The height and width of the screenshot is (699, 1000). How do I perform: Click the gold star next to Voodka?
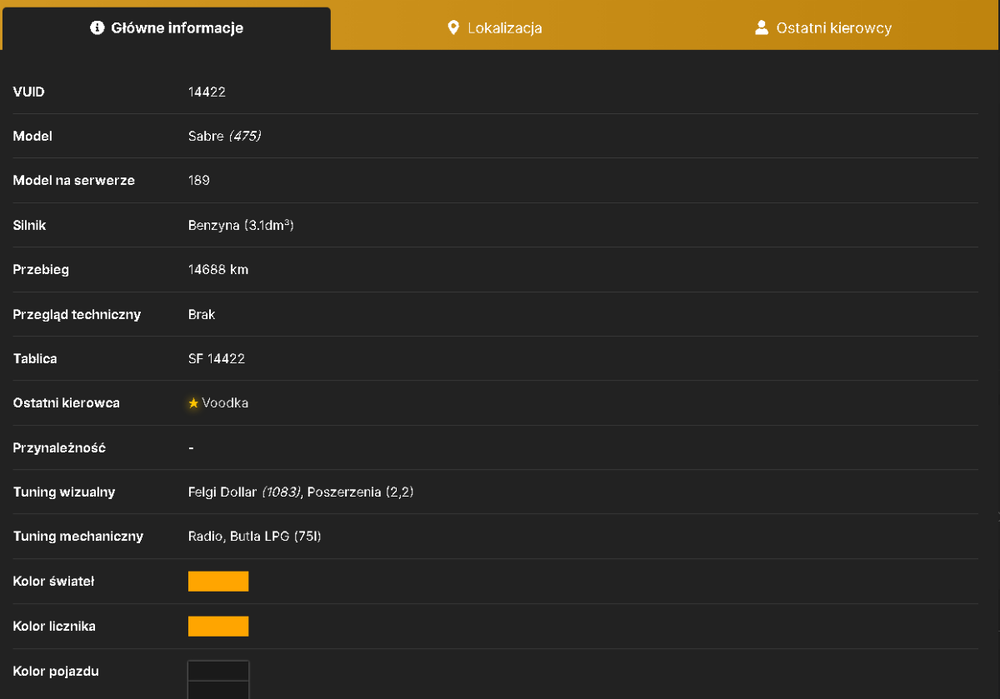pyautogui.click(x=193, y=403)
